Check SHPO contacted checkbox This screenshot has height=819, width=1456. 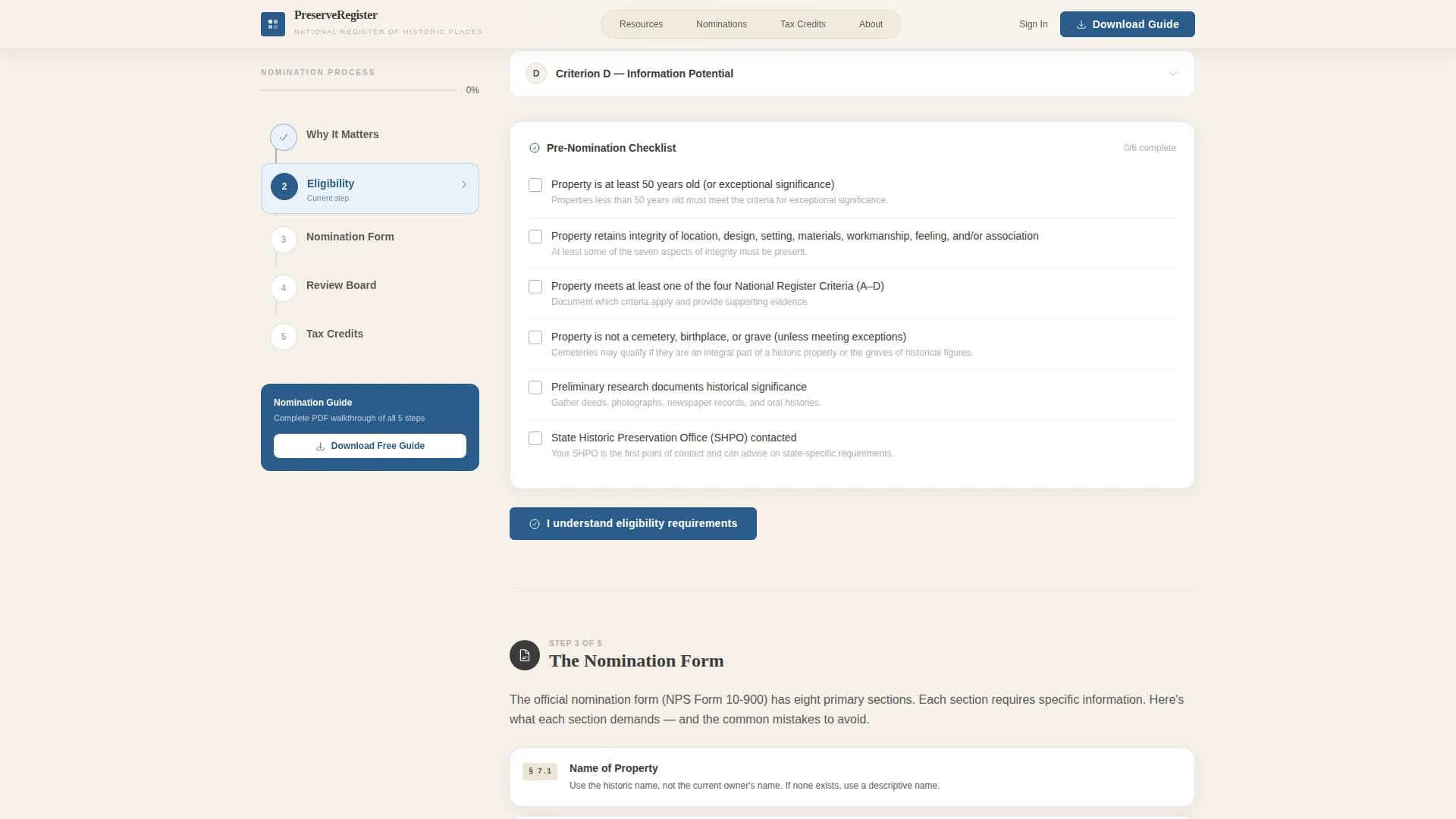tap(535, 438)
